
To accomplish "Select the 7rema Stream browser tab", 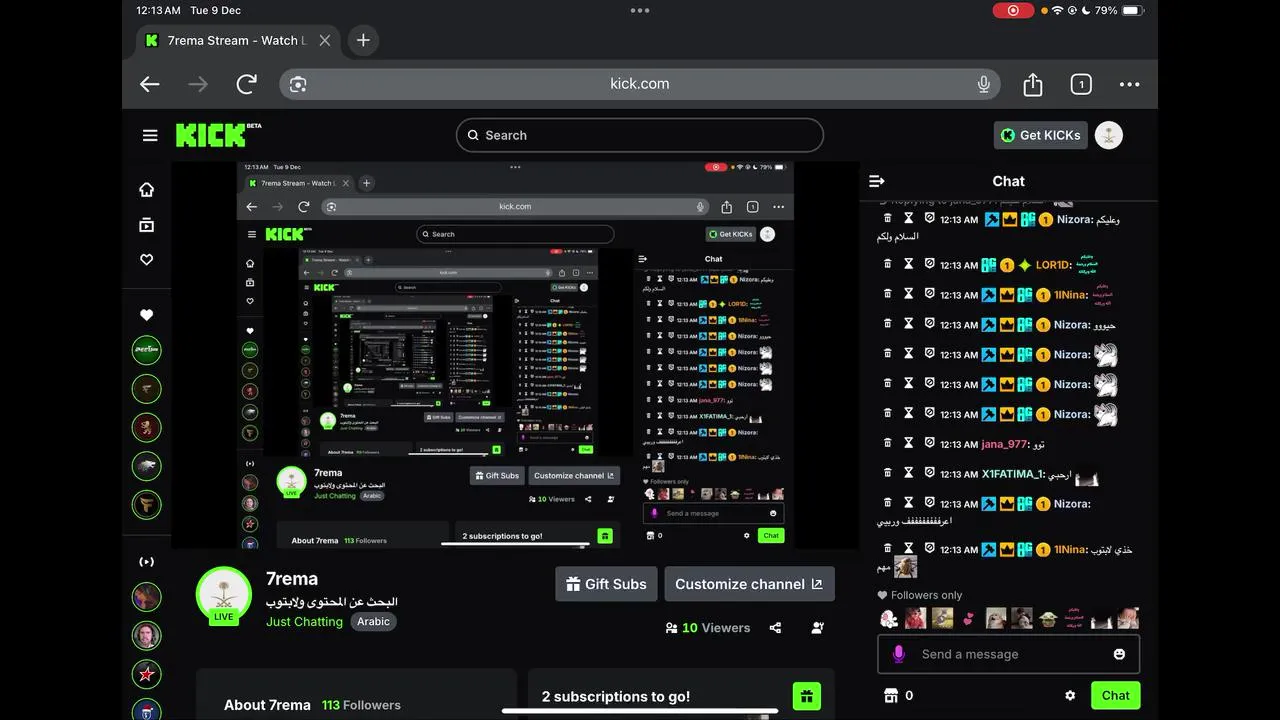I will pos(237,41).
